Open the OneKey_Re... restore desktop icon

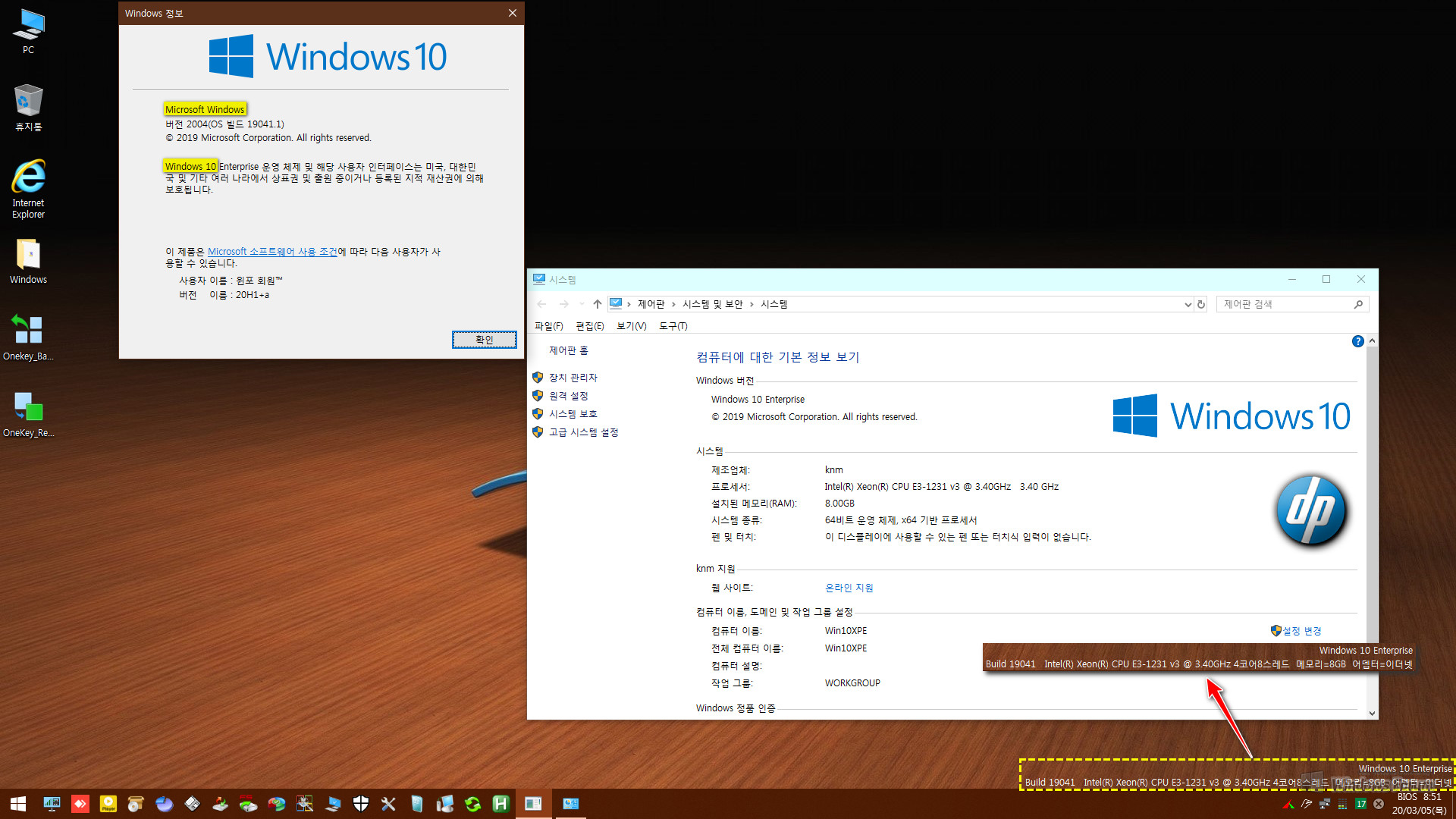tap(28, 415)
